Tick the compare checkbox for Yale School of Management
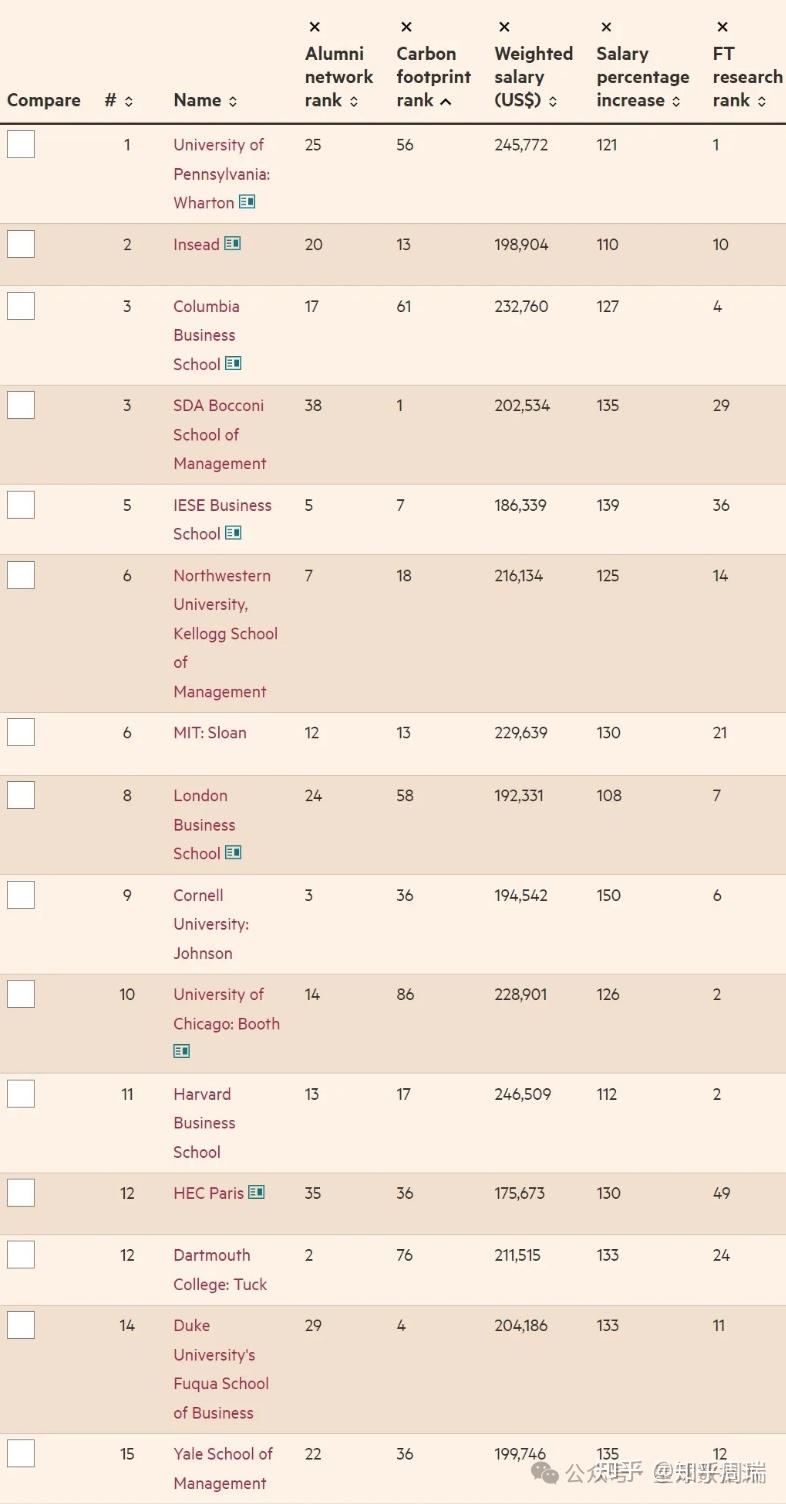The image size is (786, 1504). (x=21, y=1454)
